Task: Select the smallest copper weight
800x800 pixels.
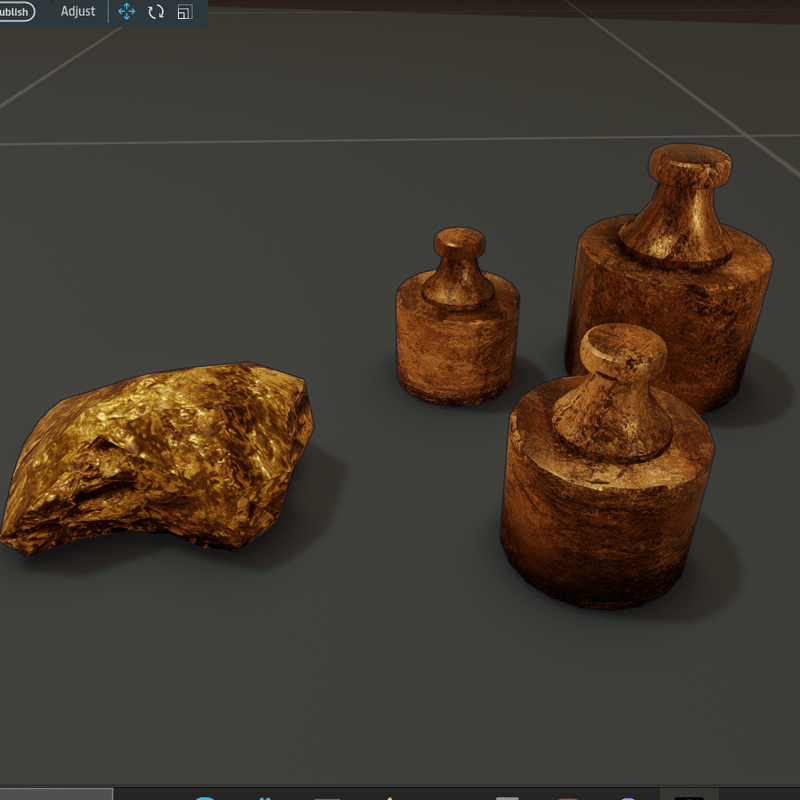Action: click(457, 345)
